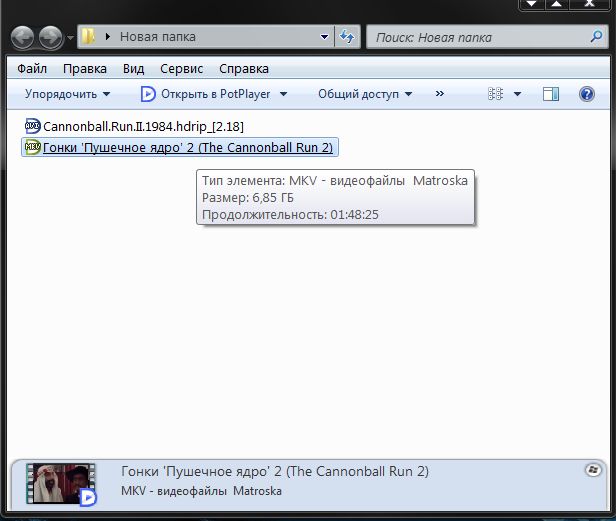
Task: Minimize window using down-arrow title button
Action: click(x=532, y=4)
